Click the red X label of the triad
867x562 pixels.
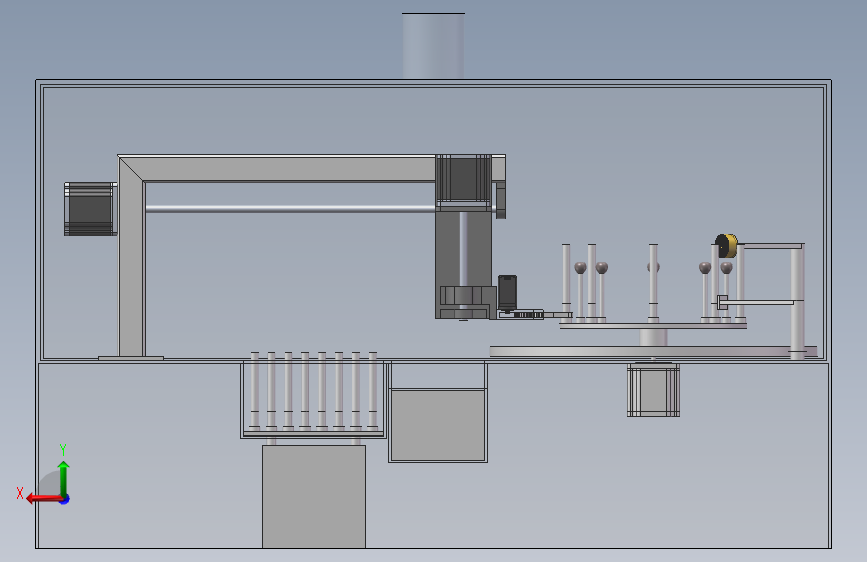(x=20, y=493)
